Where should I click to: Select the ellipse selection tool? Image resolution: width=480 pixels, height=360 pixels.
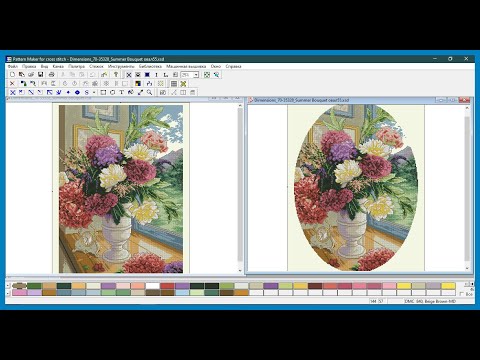point(113,92)
